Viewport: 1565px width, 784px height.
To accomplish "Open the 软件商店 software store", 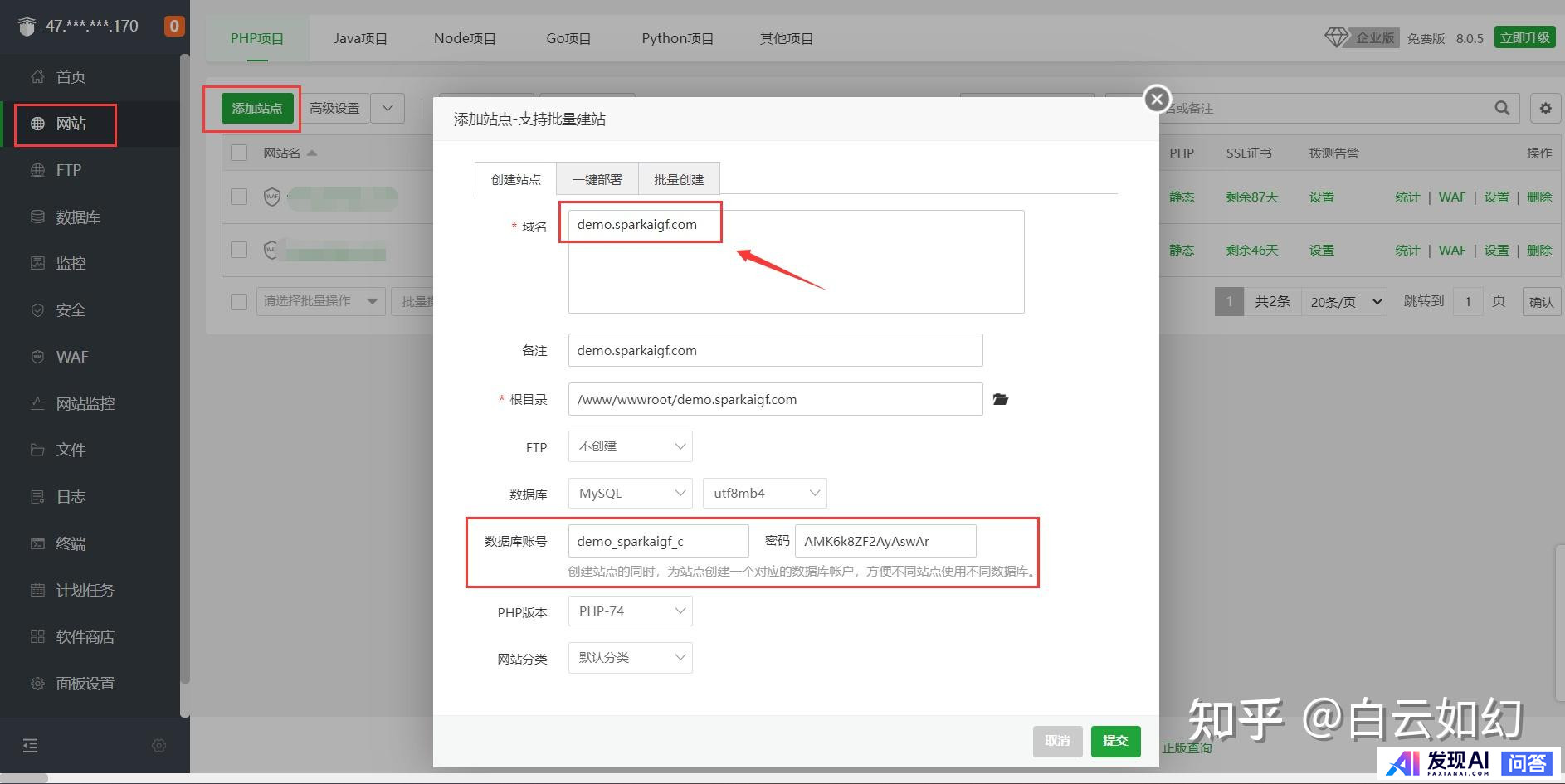I will 85,637.
